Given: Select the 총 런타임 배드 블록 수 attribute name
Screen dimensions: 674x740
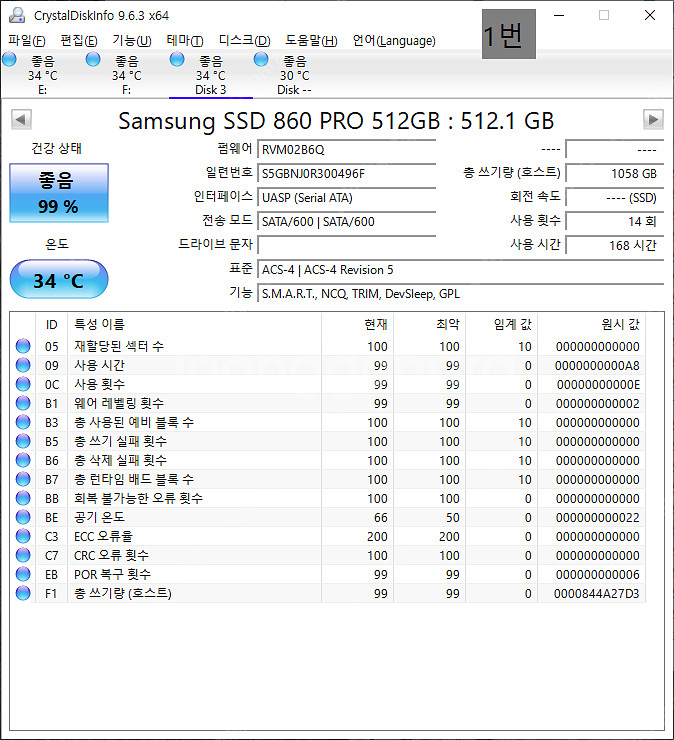Looking at the screenshot, I should [134, 479].
